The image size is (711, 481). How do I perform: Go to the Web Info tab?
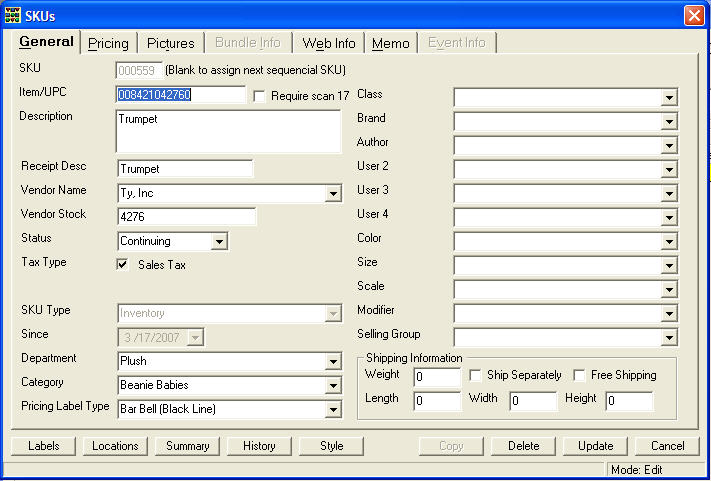click(x=329, y=43)
